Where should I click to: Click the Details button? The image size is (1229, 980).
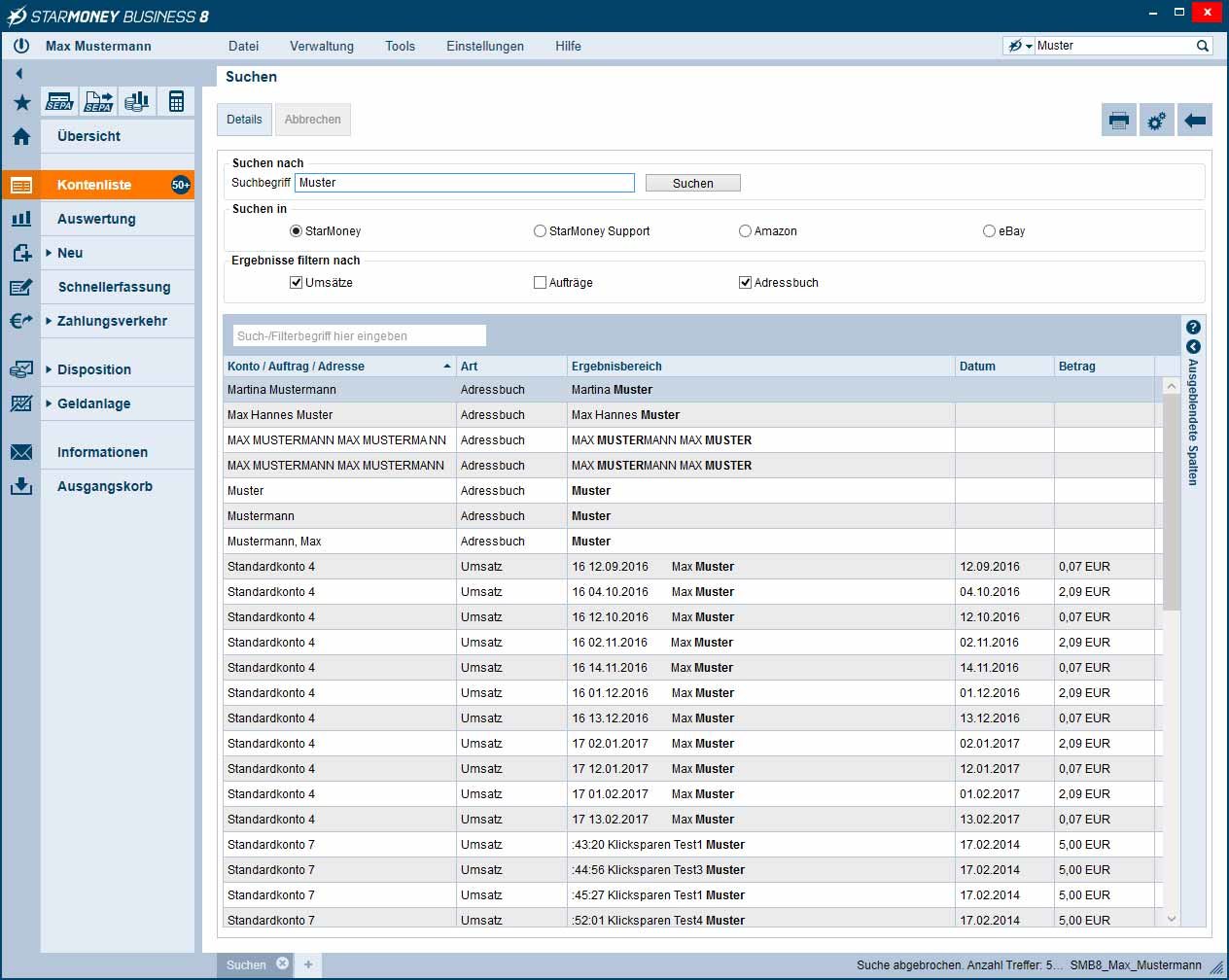coord(244,120)
